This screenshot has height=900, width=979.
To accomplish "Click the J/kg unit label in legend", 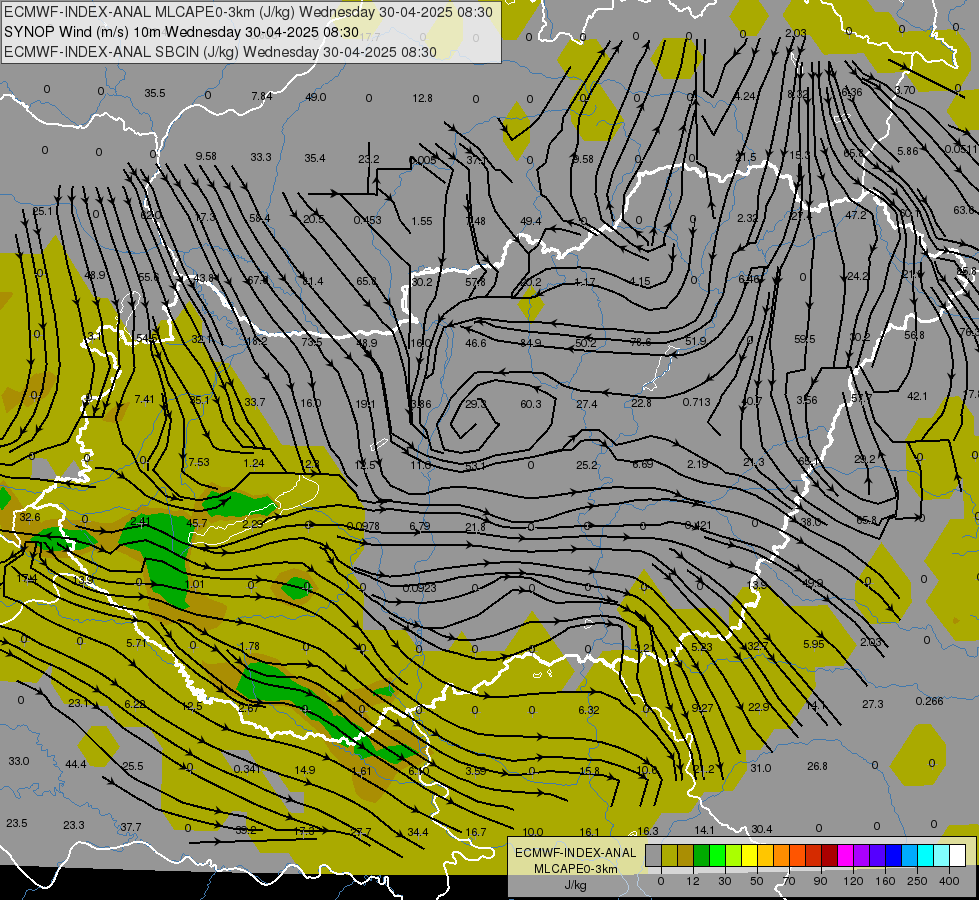I will 575,885.
